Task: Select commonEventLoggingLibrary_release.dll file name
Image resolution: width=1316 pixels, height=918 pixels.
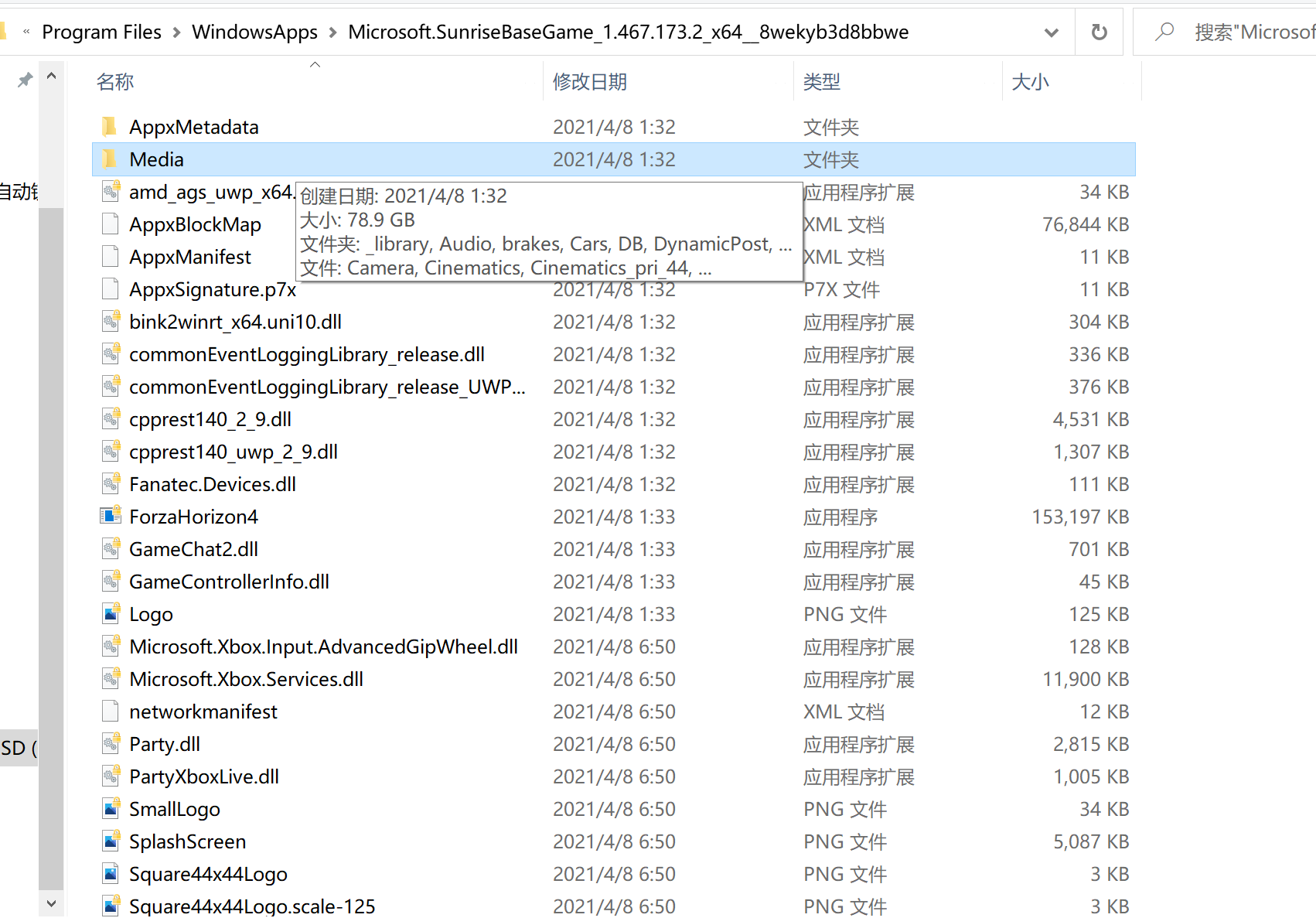Action: coord(307,354)
